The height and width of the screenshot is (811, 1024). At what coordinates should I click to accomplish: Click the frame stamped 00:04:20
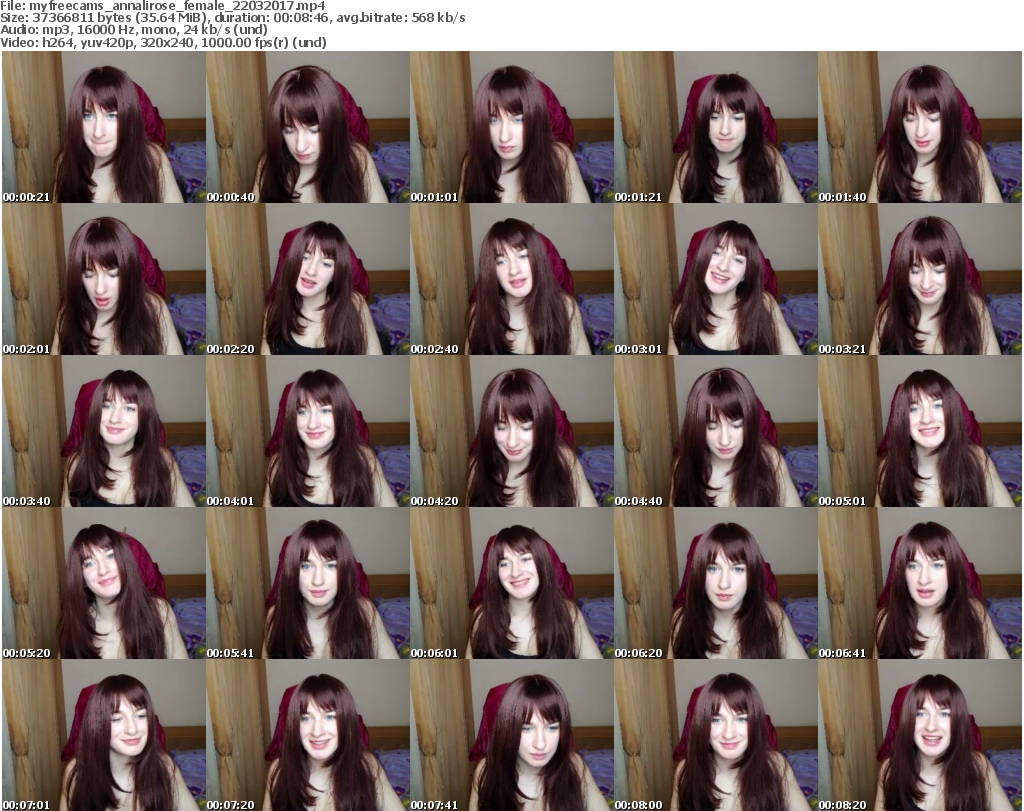click(511, 432)
